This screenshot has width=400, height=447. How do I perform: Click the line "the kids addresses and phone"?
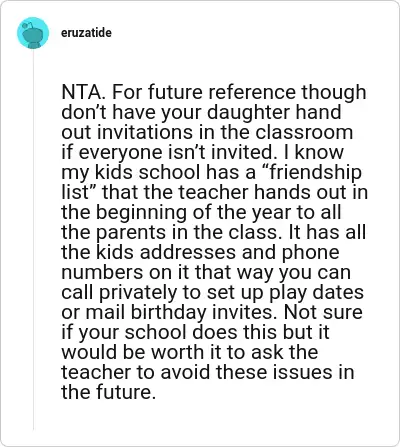pos(200,252)
